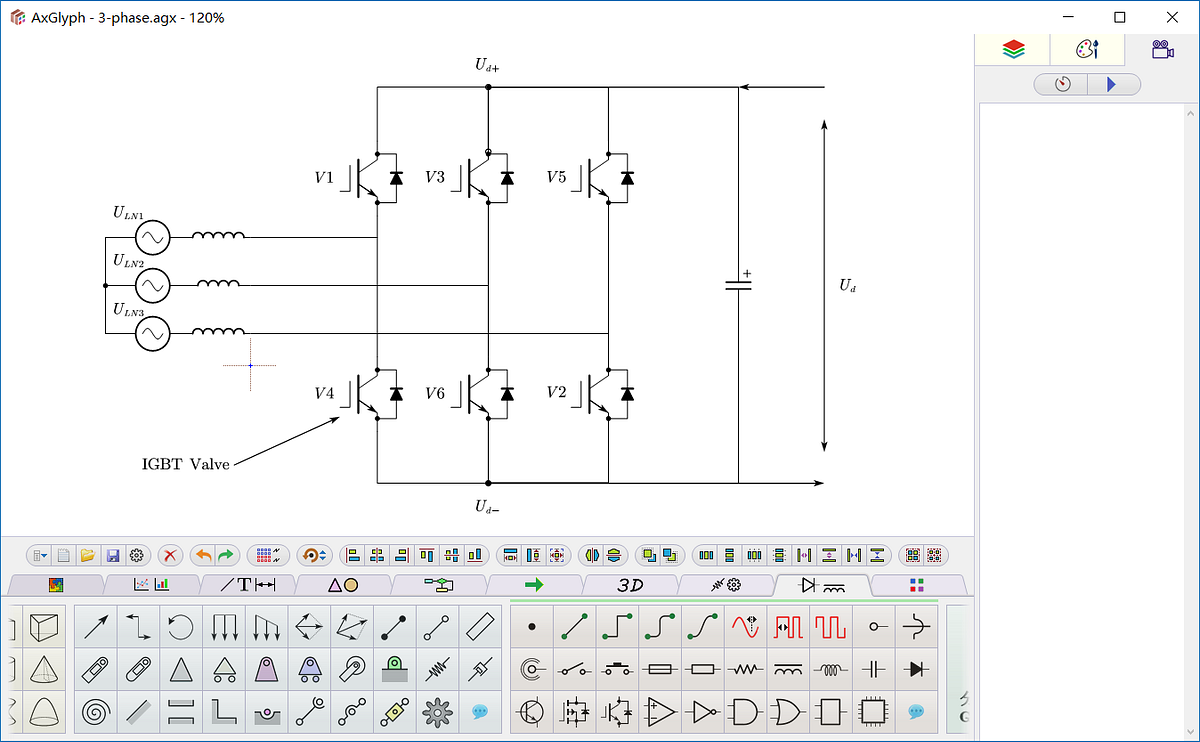The image size is (1200, 742).
Task: Toggle the timer button beside the play control
Action: [1060, 84]
